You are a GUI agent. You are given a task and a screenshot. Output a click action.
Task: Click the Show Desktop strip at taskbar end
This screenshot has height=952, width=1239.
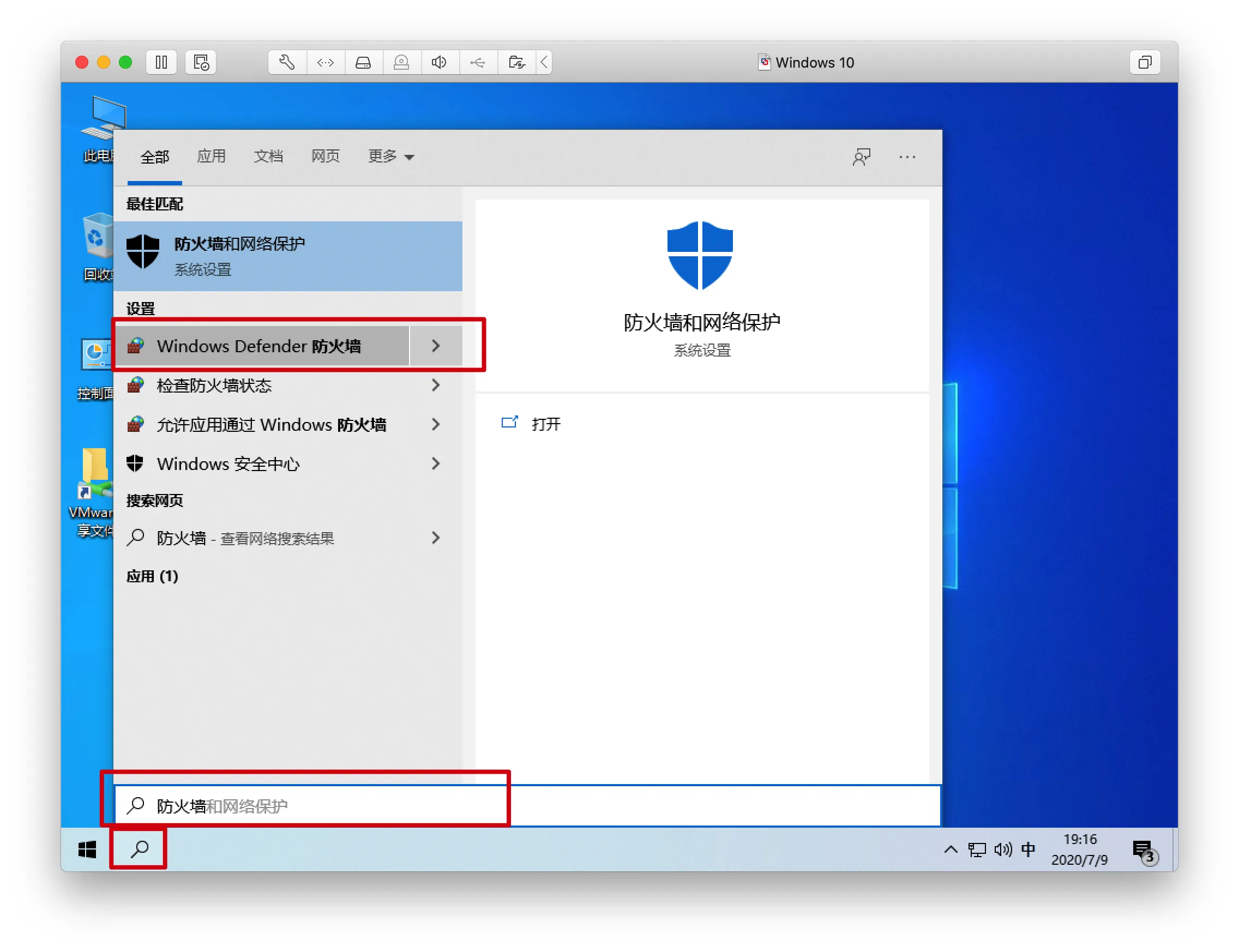click(x=1175, y=849)
